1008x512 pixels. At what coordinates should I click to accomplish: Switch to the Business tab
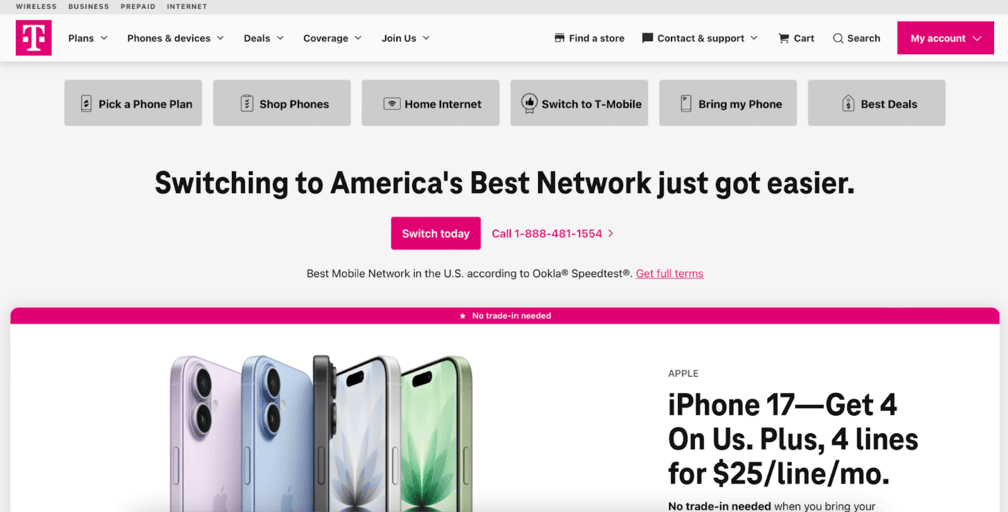tap(89, 6)
